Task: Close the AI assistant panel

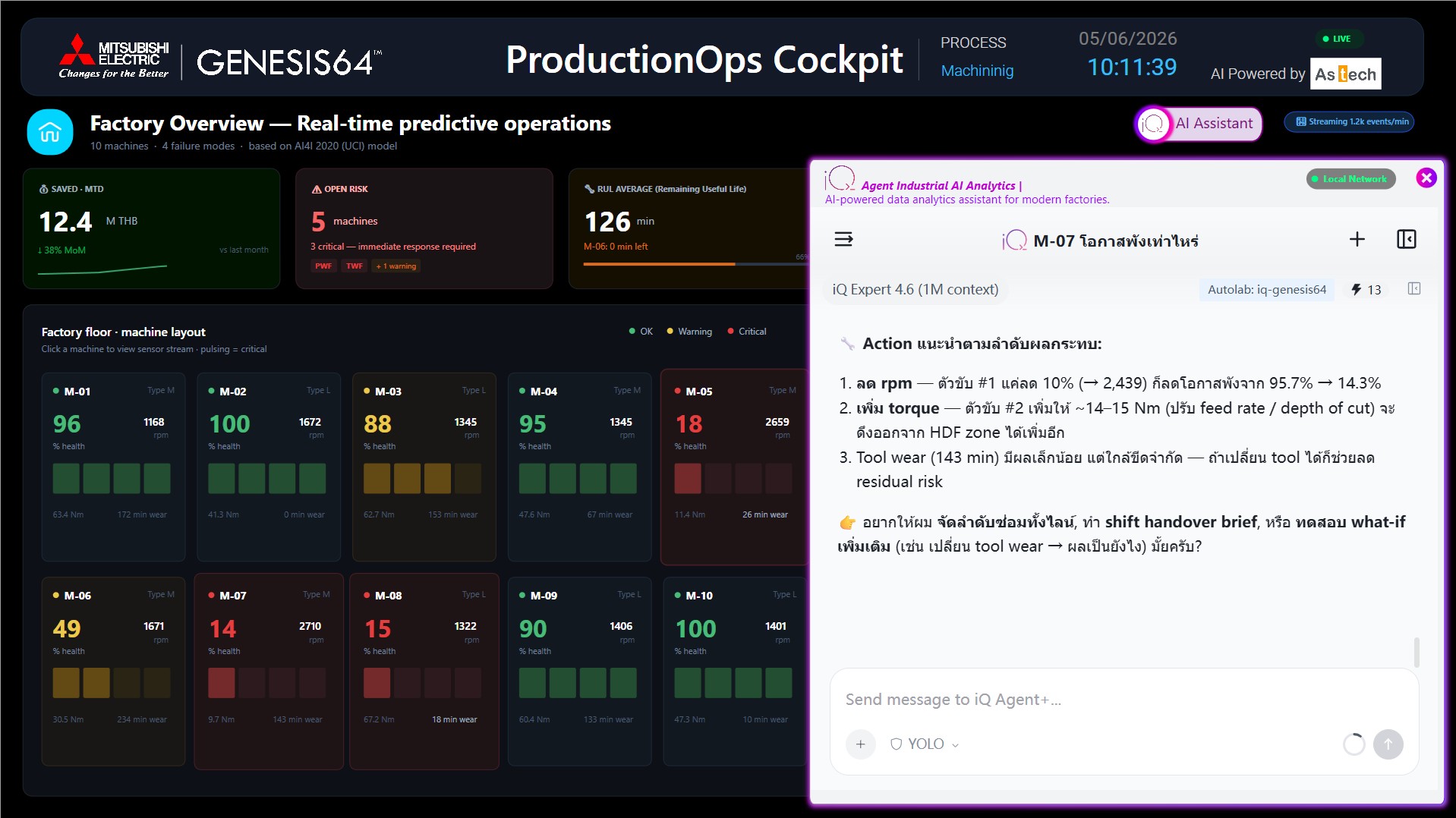Action: (x=1426, y=178)
